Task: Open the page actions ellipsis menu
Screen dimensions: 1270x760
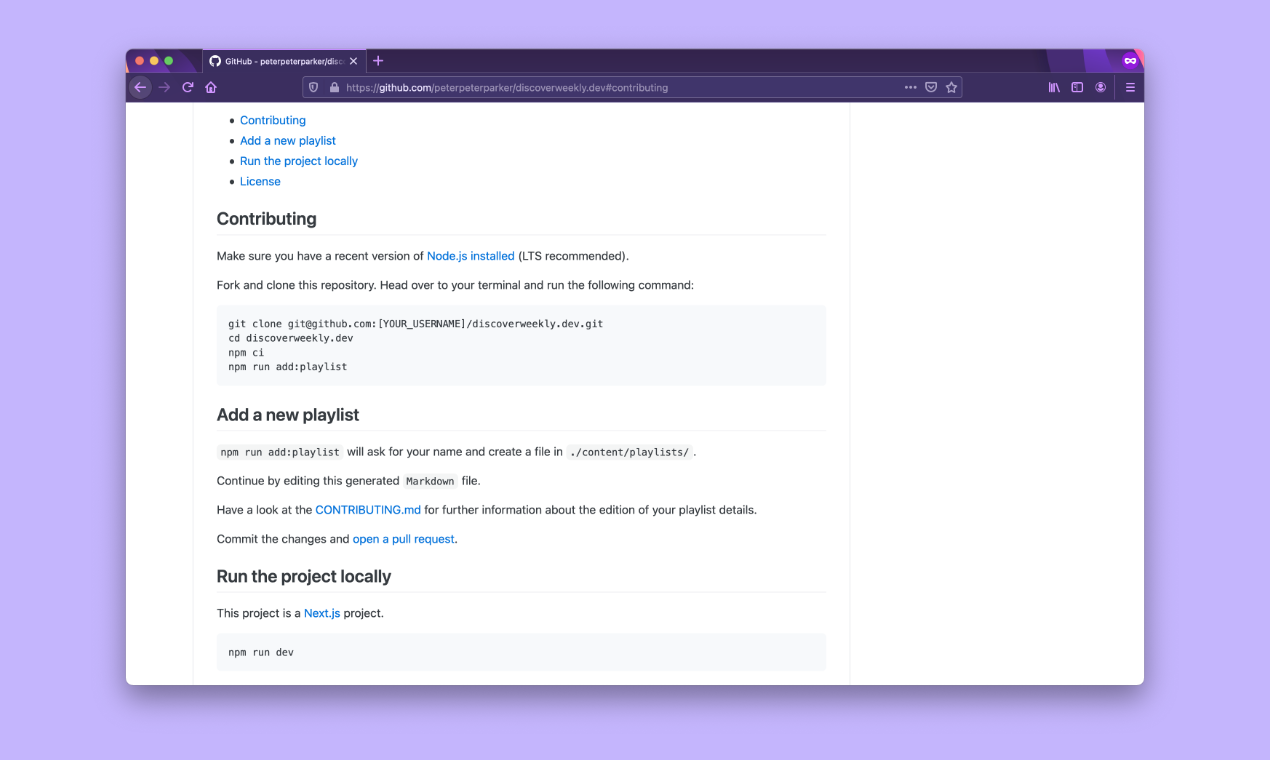Action: click(911, 87)
